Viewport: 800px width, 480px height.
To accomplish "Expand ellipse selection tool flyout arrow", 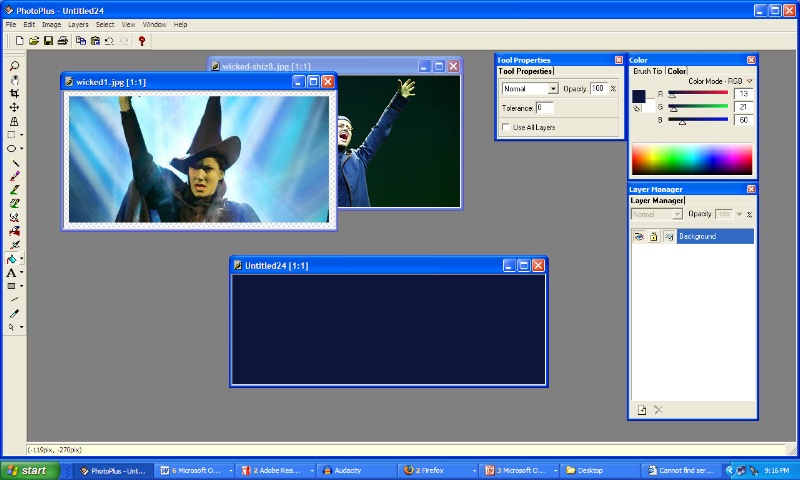I will (21, 148).
